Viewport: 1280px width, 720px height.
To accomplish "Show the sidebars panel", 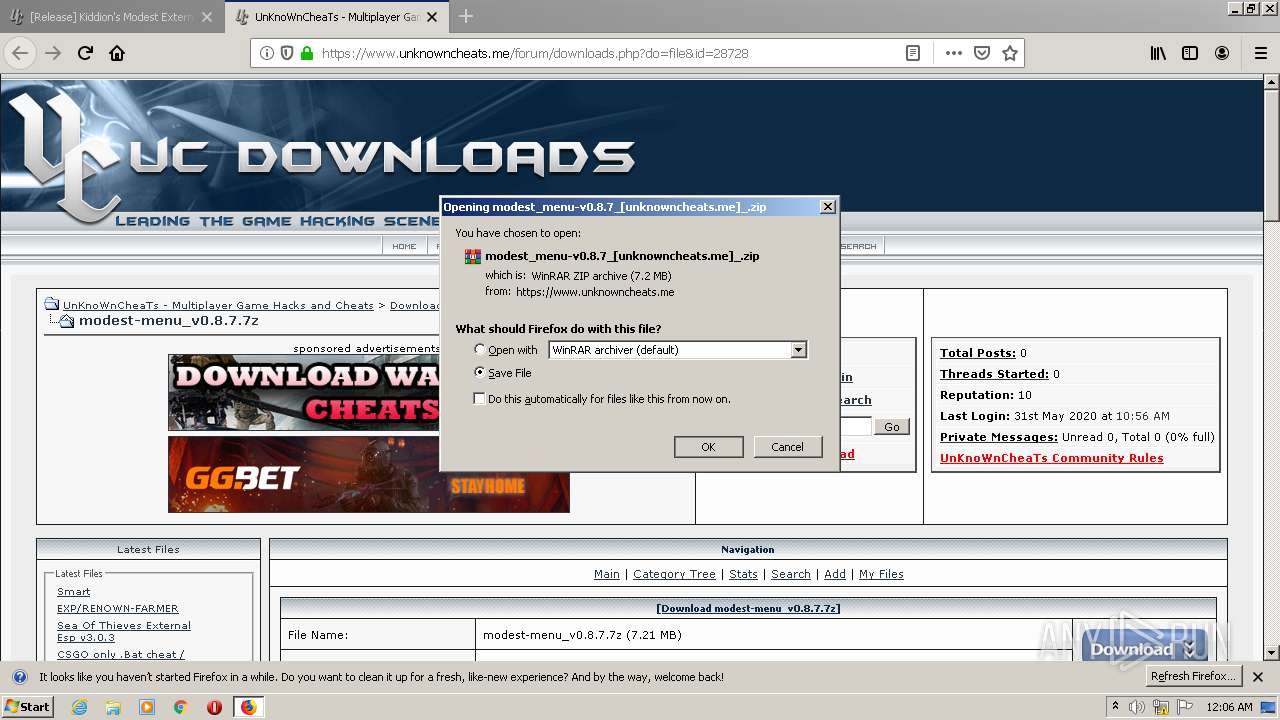I will click(1190, 53).
